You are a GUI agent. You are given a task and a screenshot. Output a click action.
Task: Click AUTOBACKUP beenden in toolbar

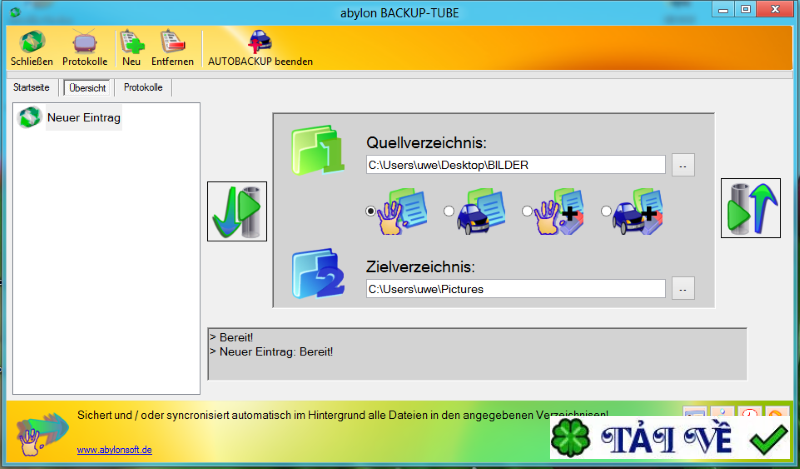(x=260, y=48)
